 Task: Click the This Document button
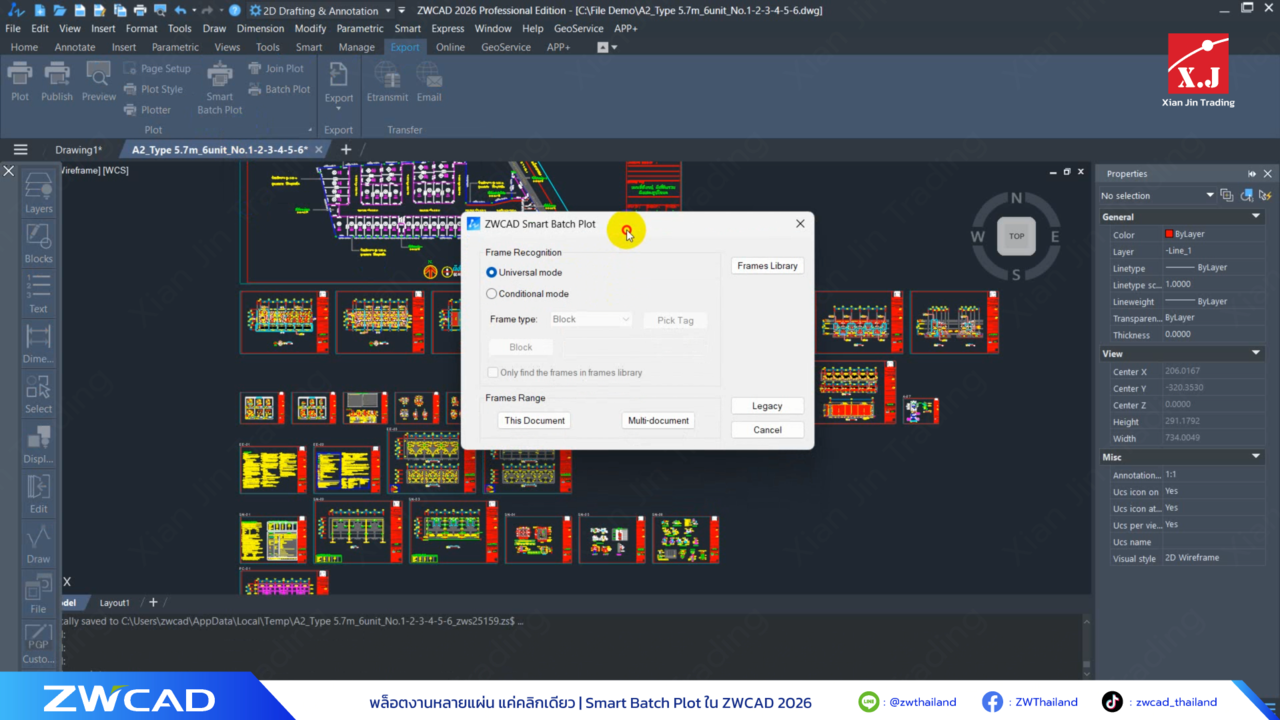[x=534, y=420]
